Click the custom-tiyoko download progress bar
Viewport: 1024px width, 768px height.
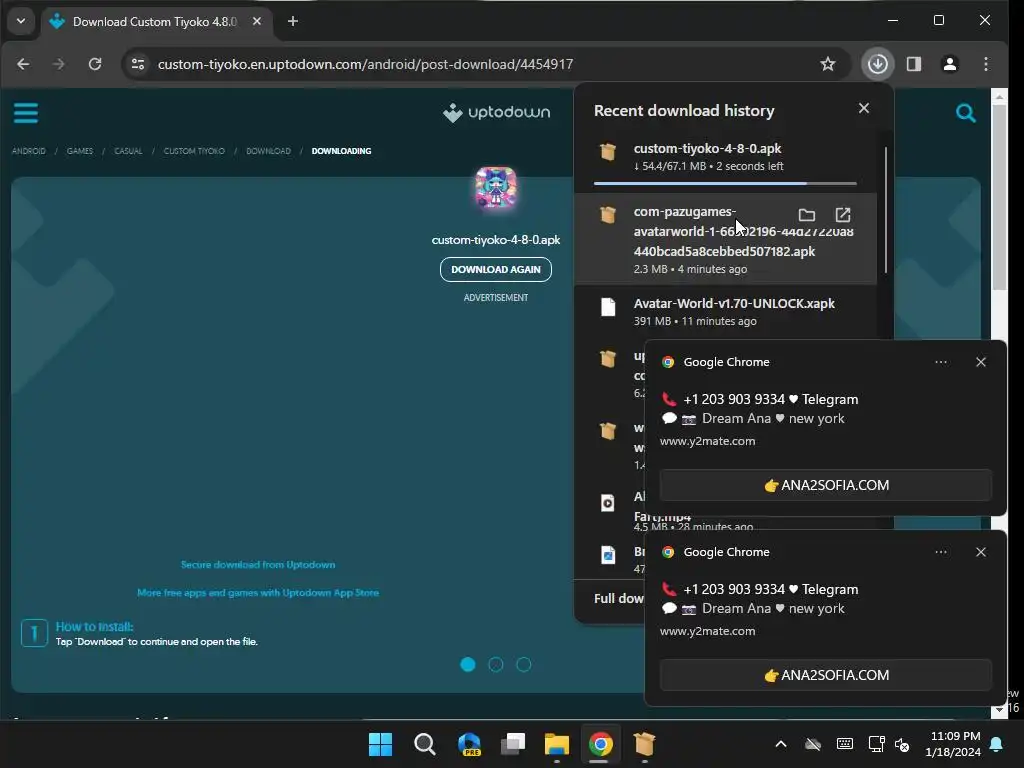click(725, 184)
